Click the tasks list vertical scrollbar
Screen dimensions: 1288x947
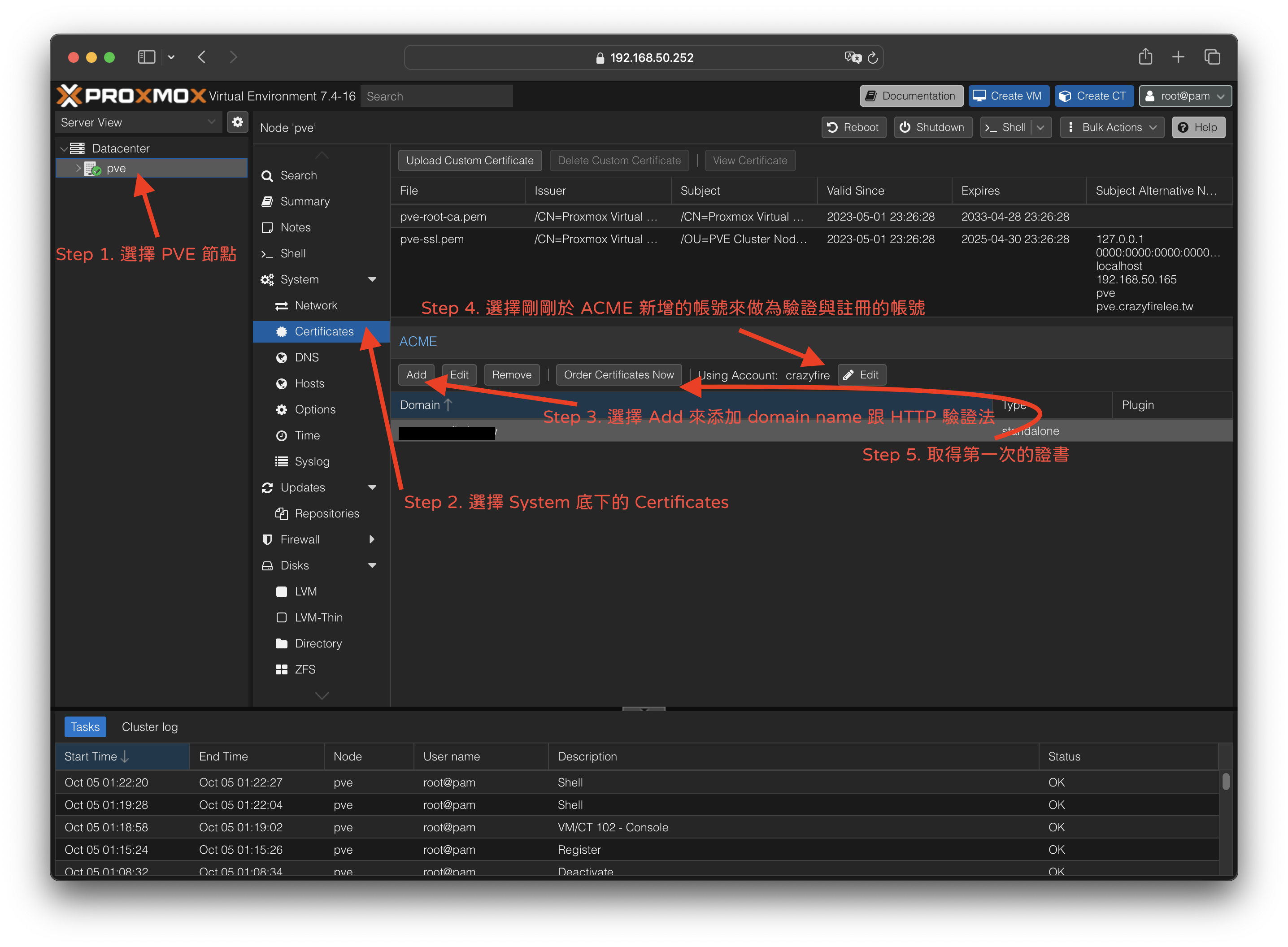point(1226,782)
